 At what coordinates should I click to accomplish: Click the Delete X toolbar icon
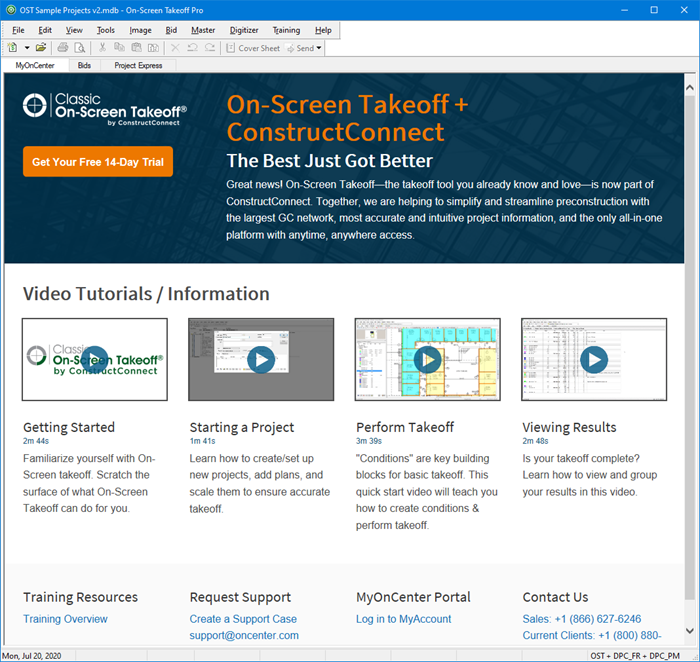pyautogui.click(x=175, y=47)
